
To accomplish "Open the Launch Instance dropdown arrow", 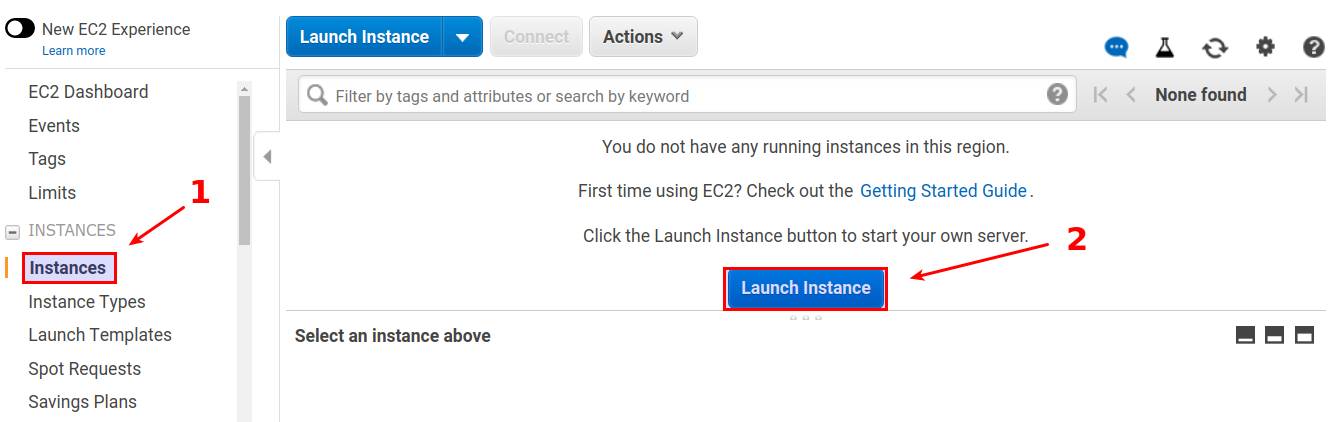I will [462, 37].
